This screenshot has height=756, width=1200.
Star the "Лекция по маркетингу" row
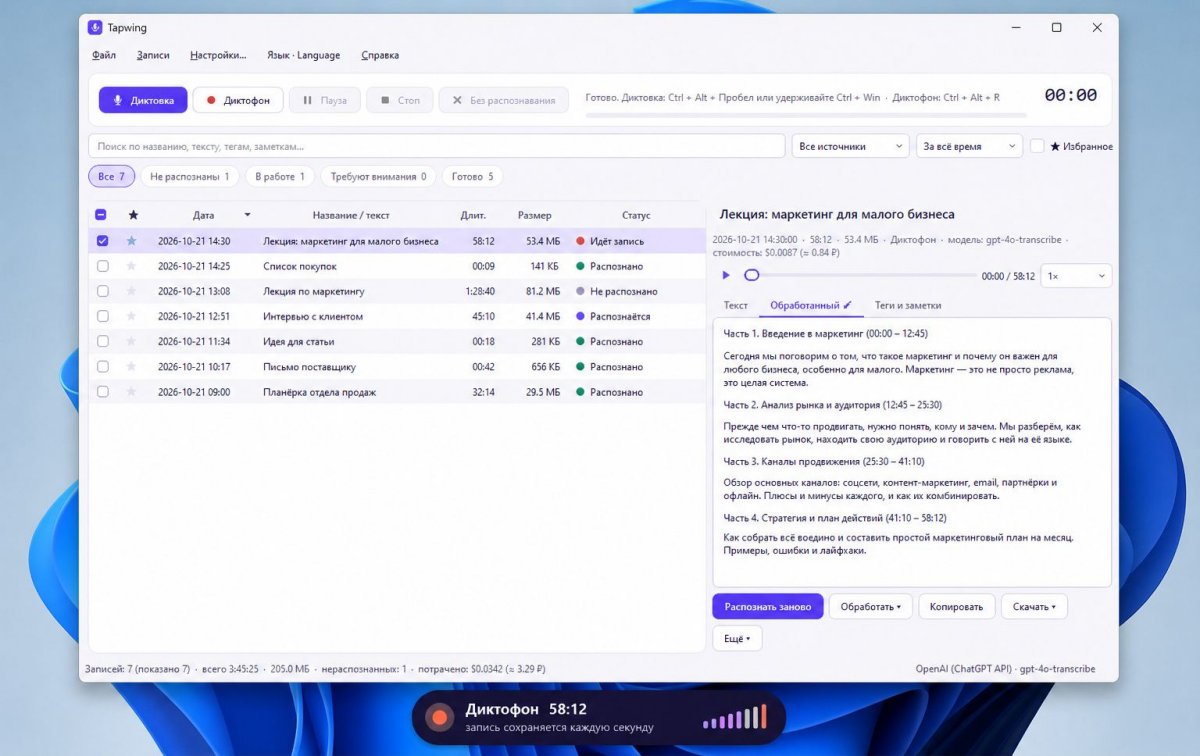[131, 291]
